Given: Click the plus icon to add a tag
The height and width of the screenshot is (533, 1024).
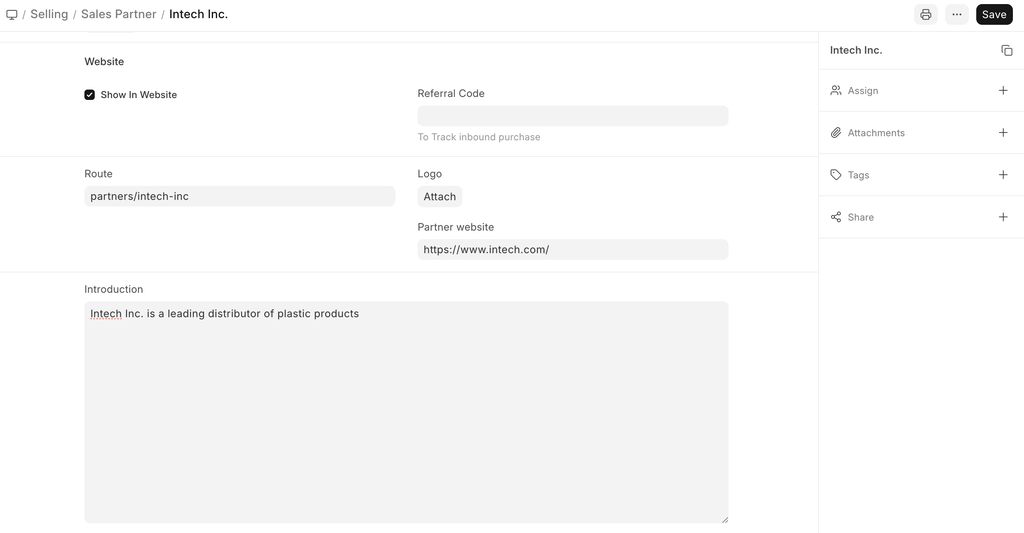Looking at the screenshot, I should point(1003,175).
